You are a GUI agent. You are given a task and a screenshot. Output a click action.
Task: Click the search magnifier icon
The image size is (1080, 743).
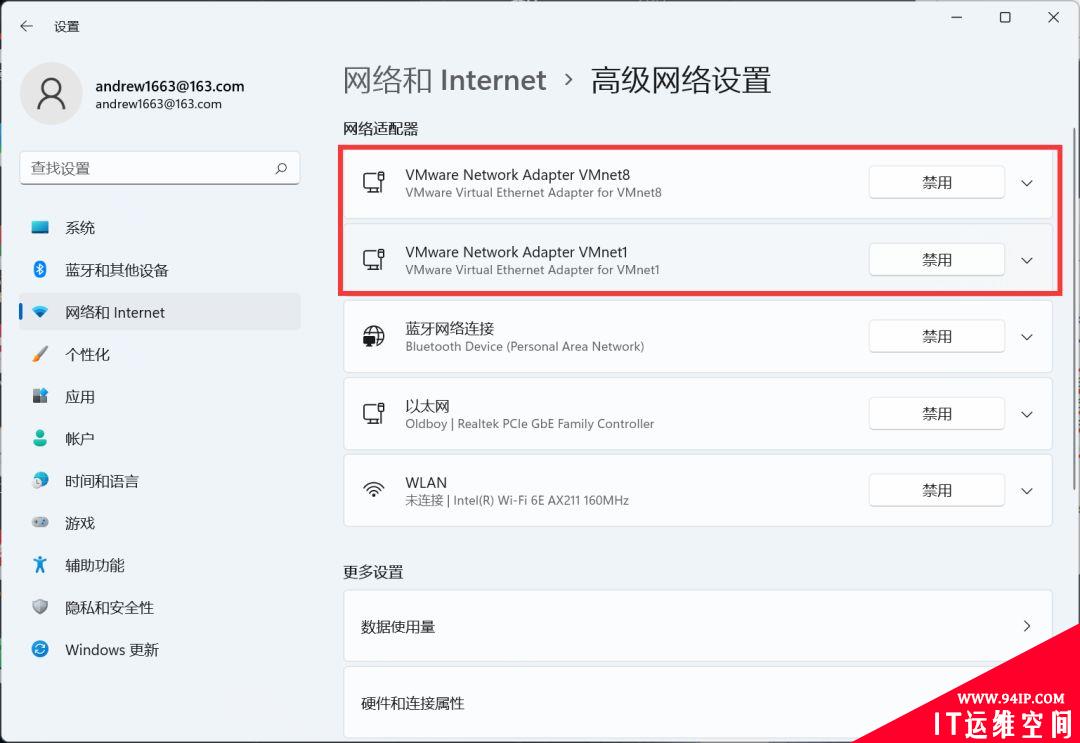(281, 168)
